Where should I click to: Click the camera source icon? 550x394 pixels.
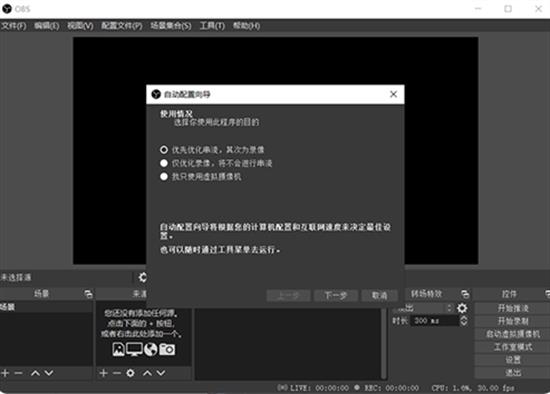tap(167, 349)
